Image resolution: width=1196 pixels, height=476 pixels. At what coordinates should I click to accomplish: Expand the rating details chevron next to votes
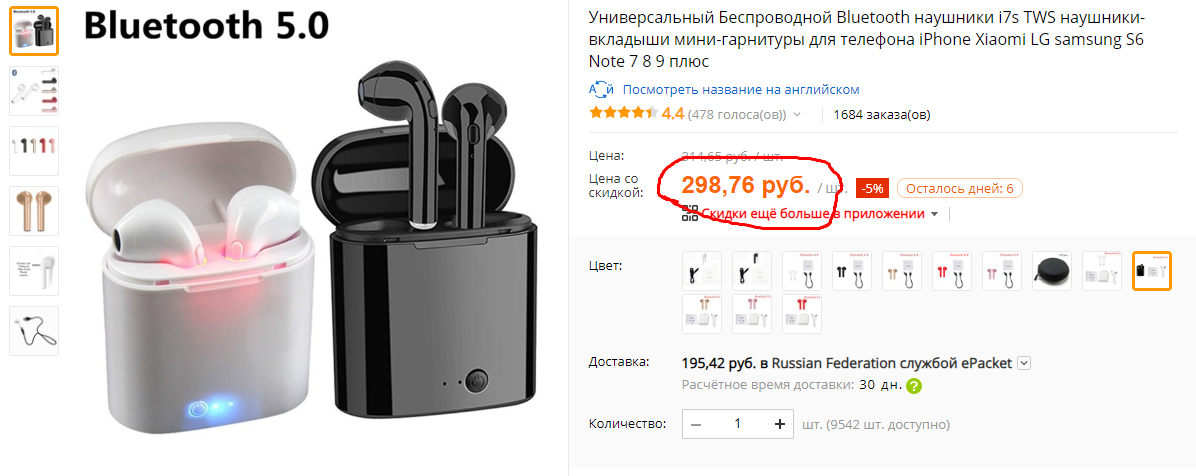pos(797,115)
